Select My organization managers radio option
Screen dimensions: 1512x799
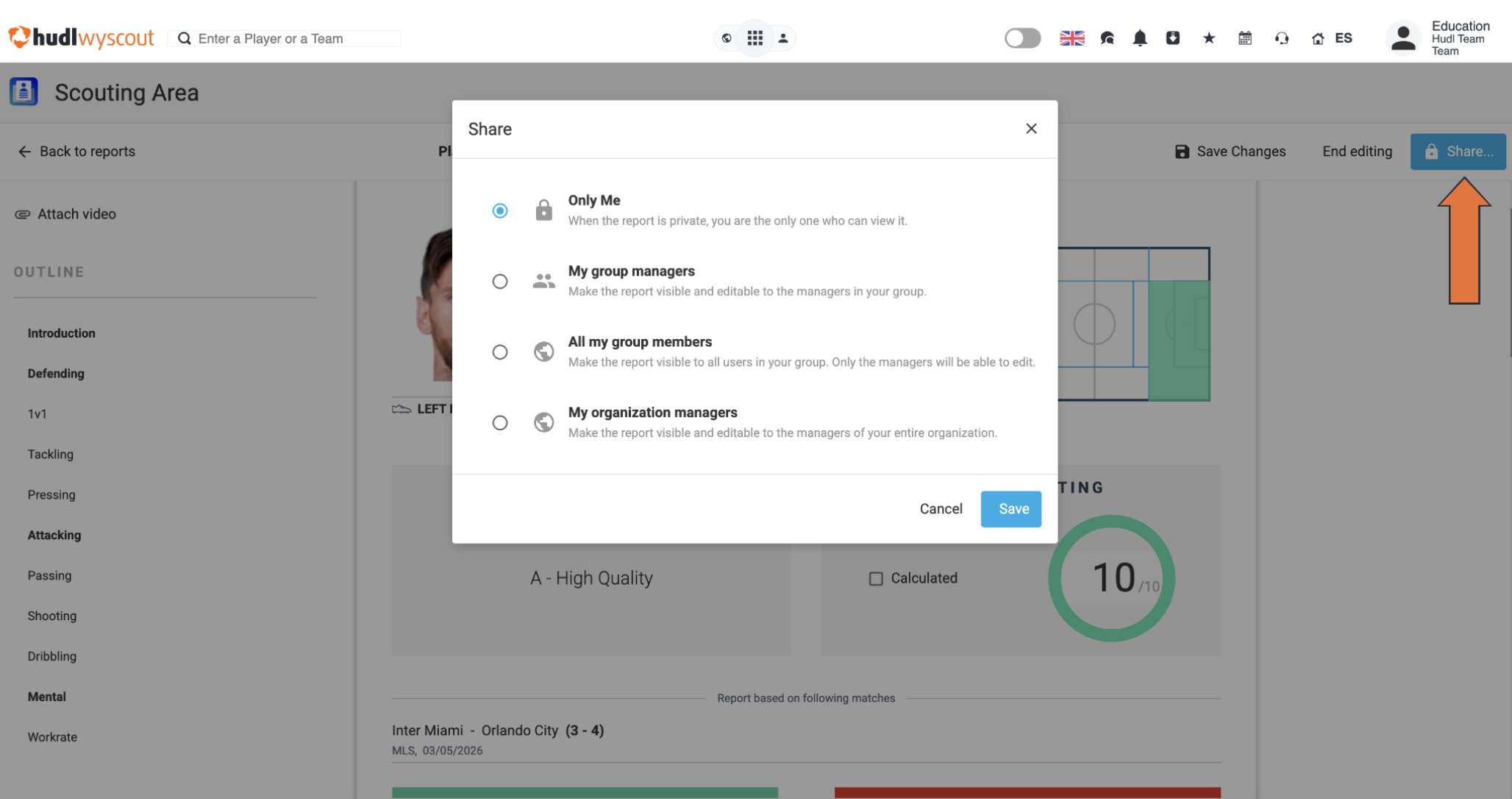click(500, 422)
